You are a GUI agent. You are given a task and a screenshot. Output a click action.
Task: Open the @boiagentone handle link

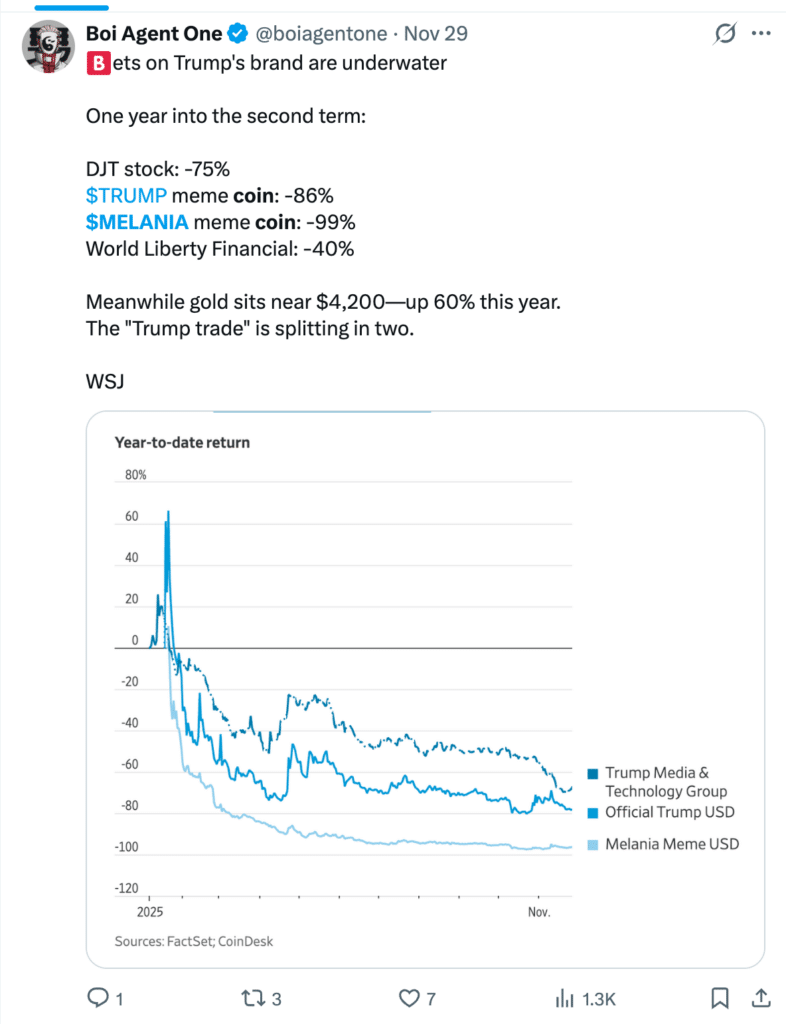point(321,35)
